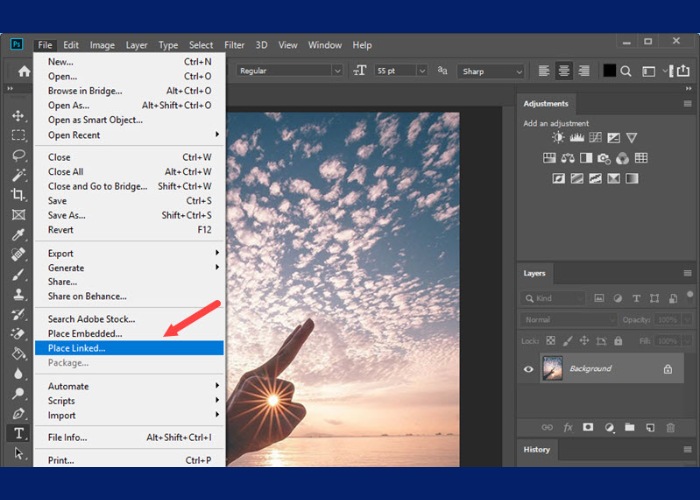
Task: Select the Dodge tool
Action: pyautogui.click(x=18, y=393)
